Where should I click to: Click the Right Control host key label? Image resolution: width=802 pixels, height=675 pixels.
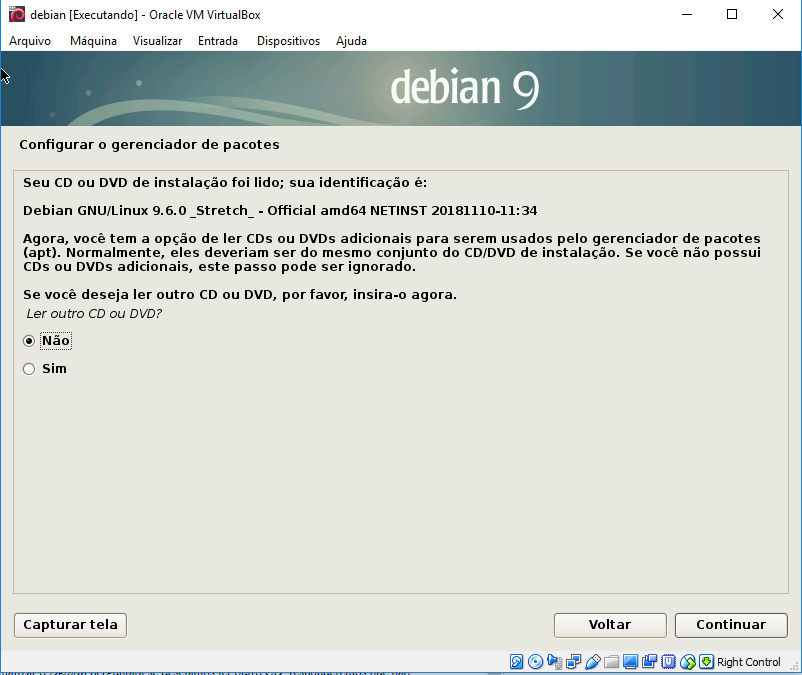[749, 662]
